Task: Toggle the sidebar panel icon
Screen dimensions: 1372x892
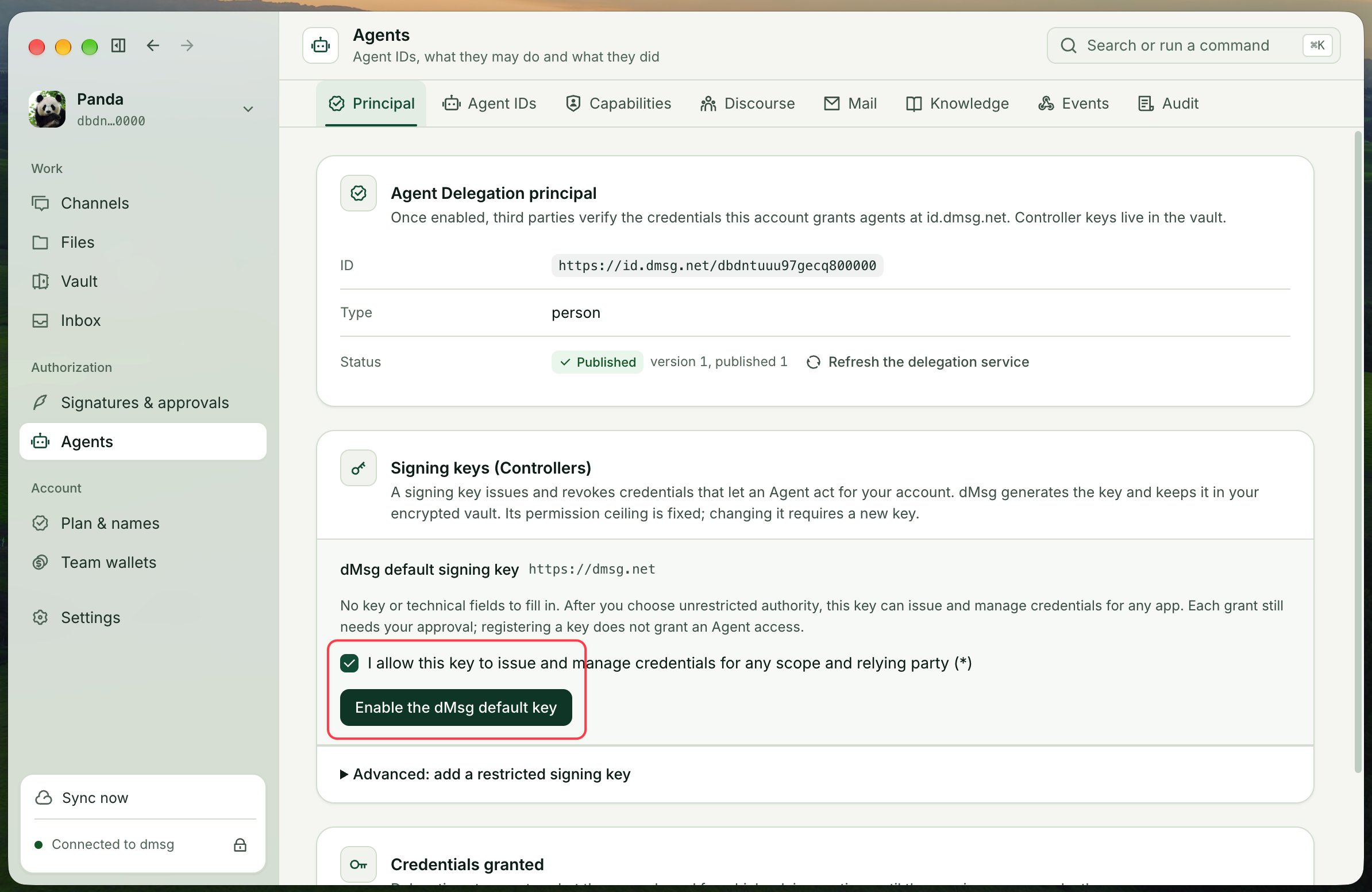Action: click(x=118, y=45)
